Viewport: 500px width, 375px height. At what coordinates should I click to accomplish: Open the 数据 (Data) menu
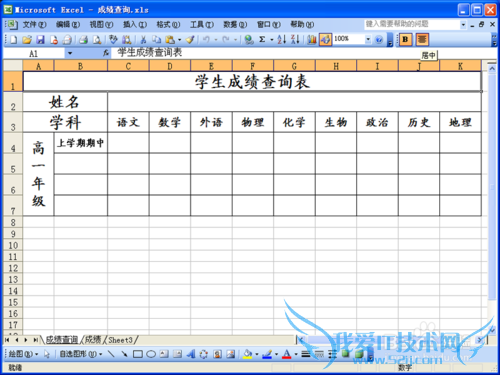[x=235, y=24]
